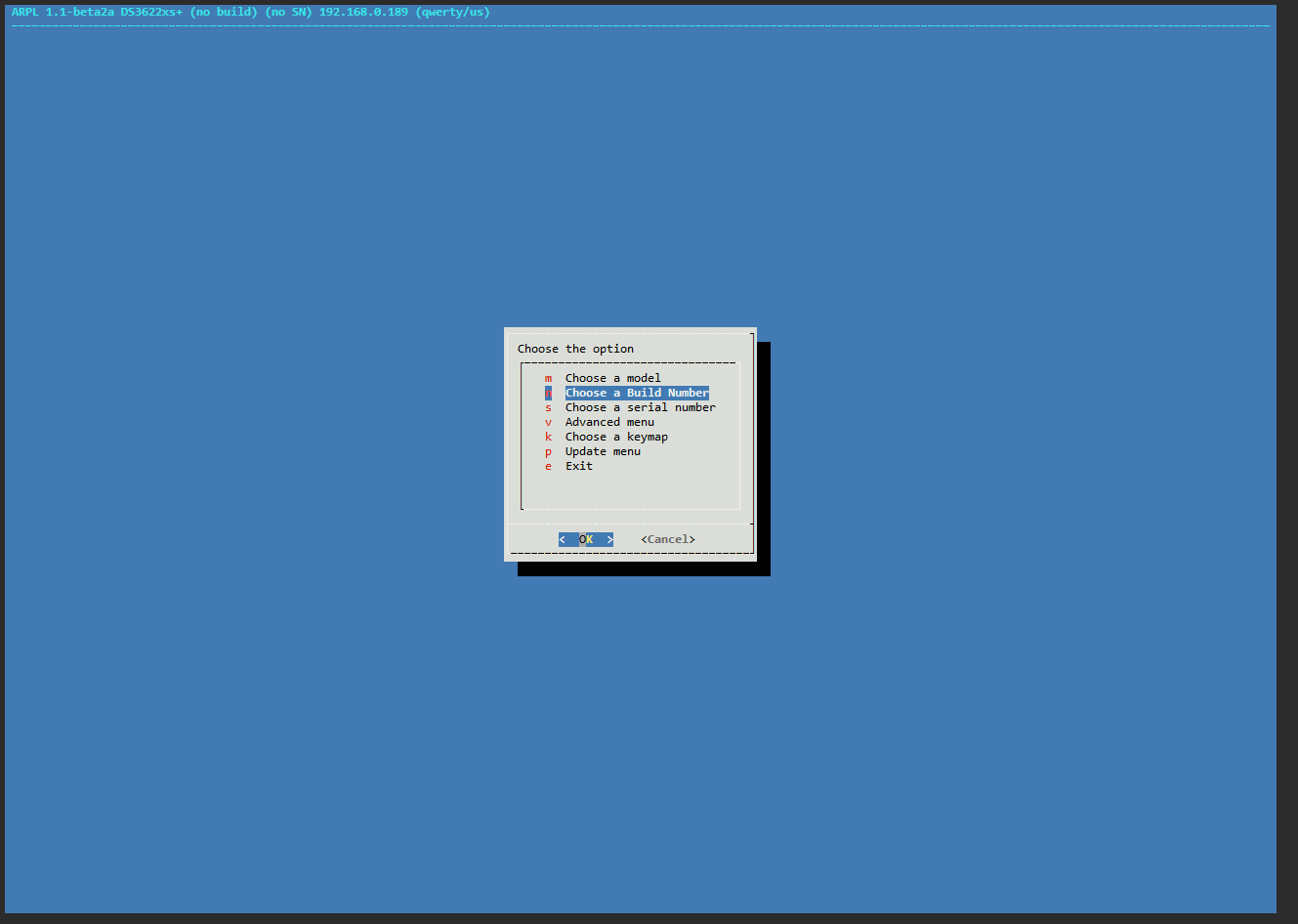Screen dimensions: 1298x924
Task: Click the red "p" hotkey letter
Action: 548,451
